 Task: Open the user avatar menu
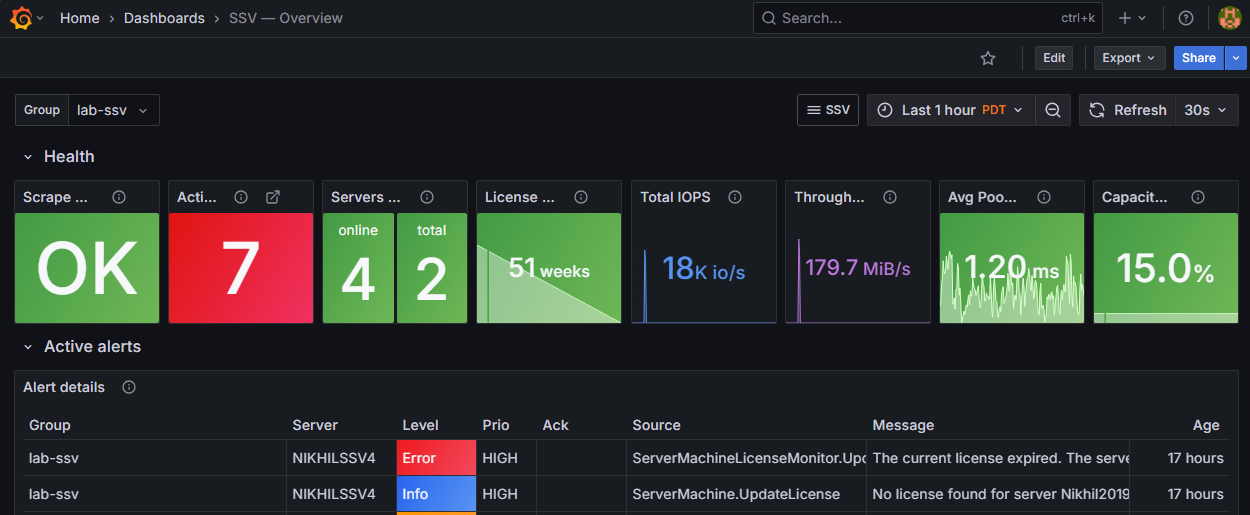[1230, 18]
